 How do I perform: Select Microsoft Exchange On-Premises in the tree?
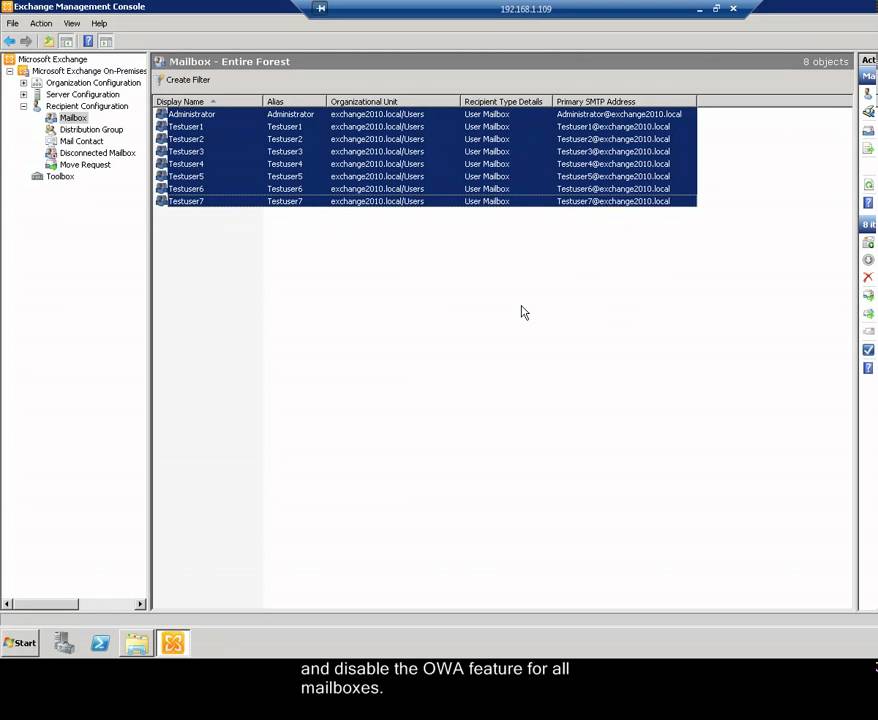click(89, 71)
